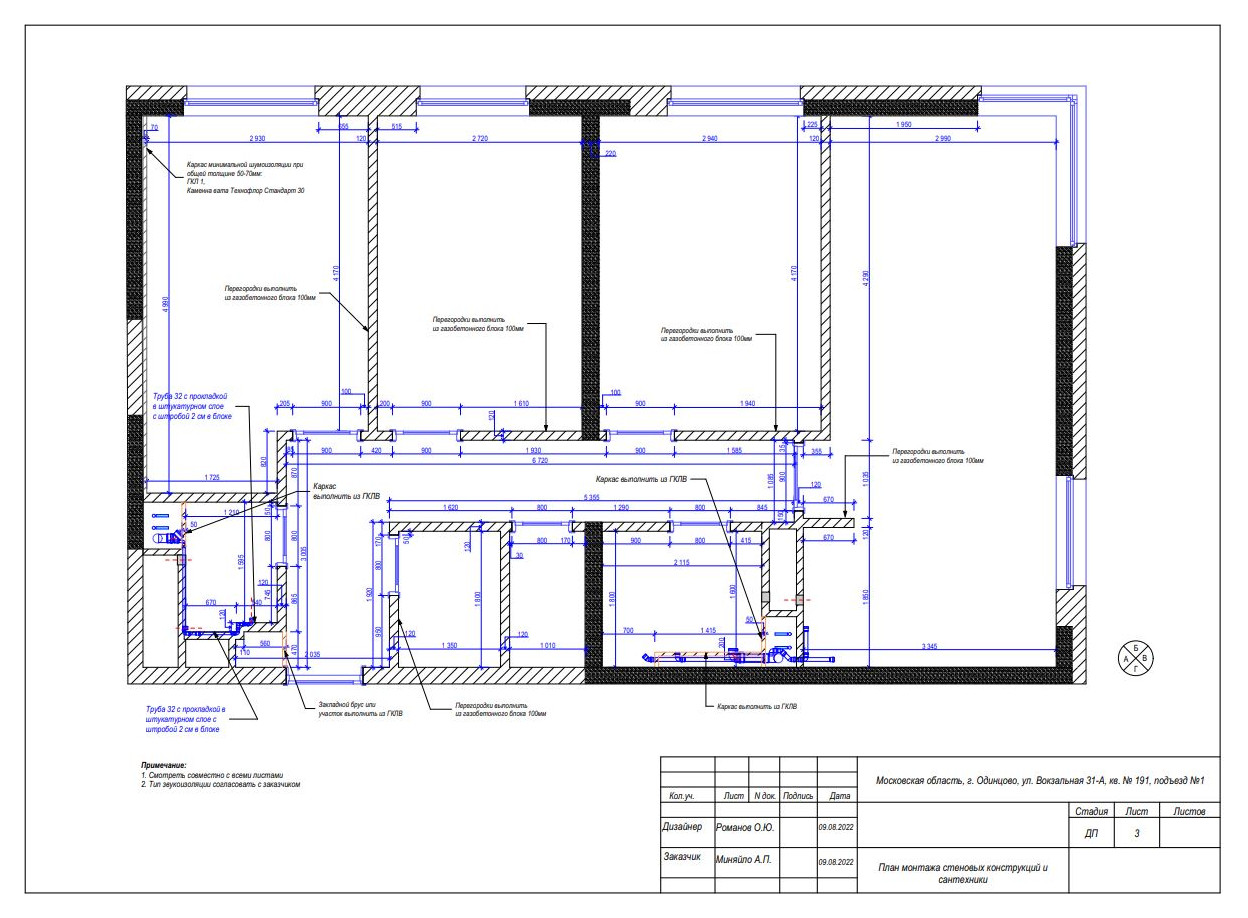This screenshot has height=918, width=1248.
Task: Click the 'Примечание:' heading
Action: click(x=164, y=765)
